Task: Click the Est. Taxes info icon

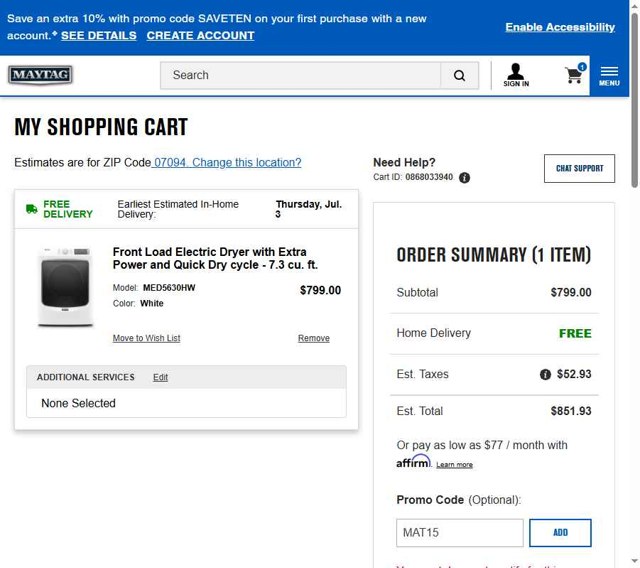Action: 545,374
